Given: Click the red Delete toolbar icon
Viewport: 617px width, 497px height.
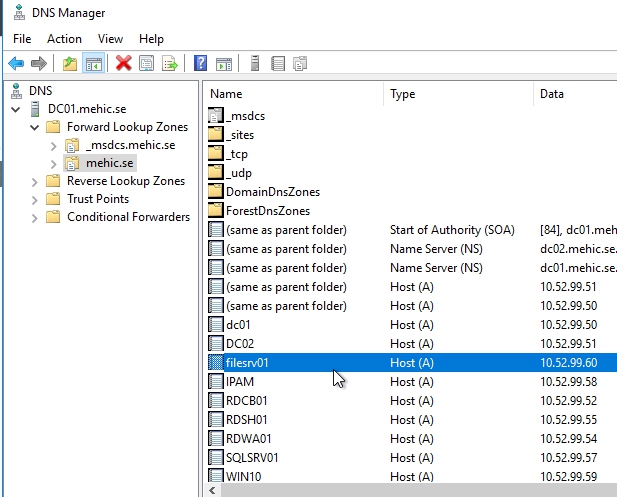Looking at the screenshot, I should tap(124, 64).
